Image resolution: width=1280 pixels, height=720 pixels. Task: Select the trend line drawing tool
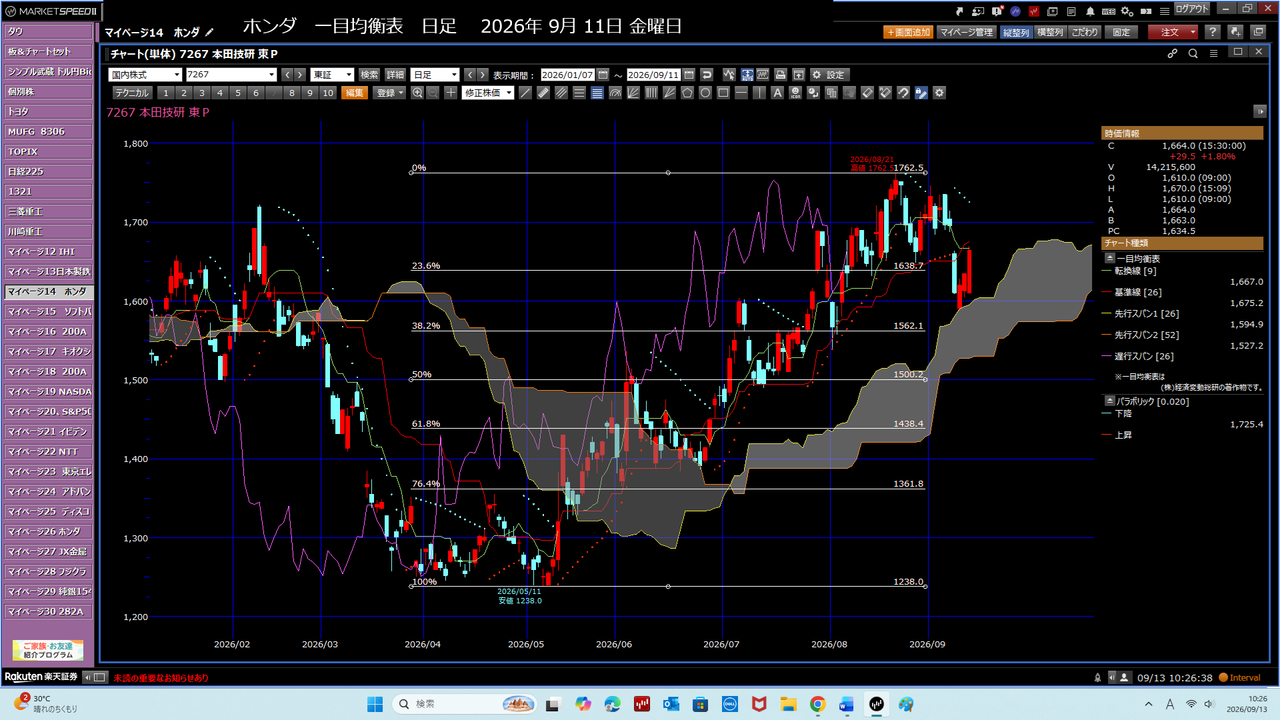526,93
